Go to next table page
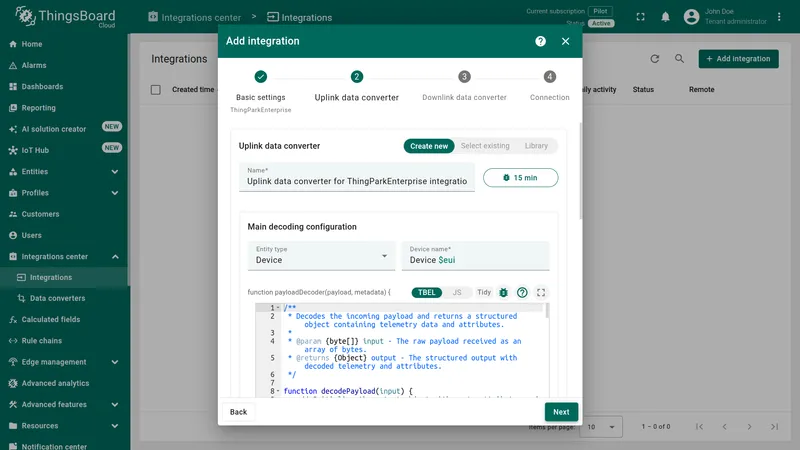 [749, 427]
